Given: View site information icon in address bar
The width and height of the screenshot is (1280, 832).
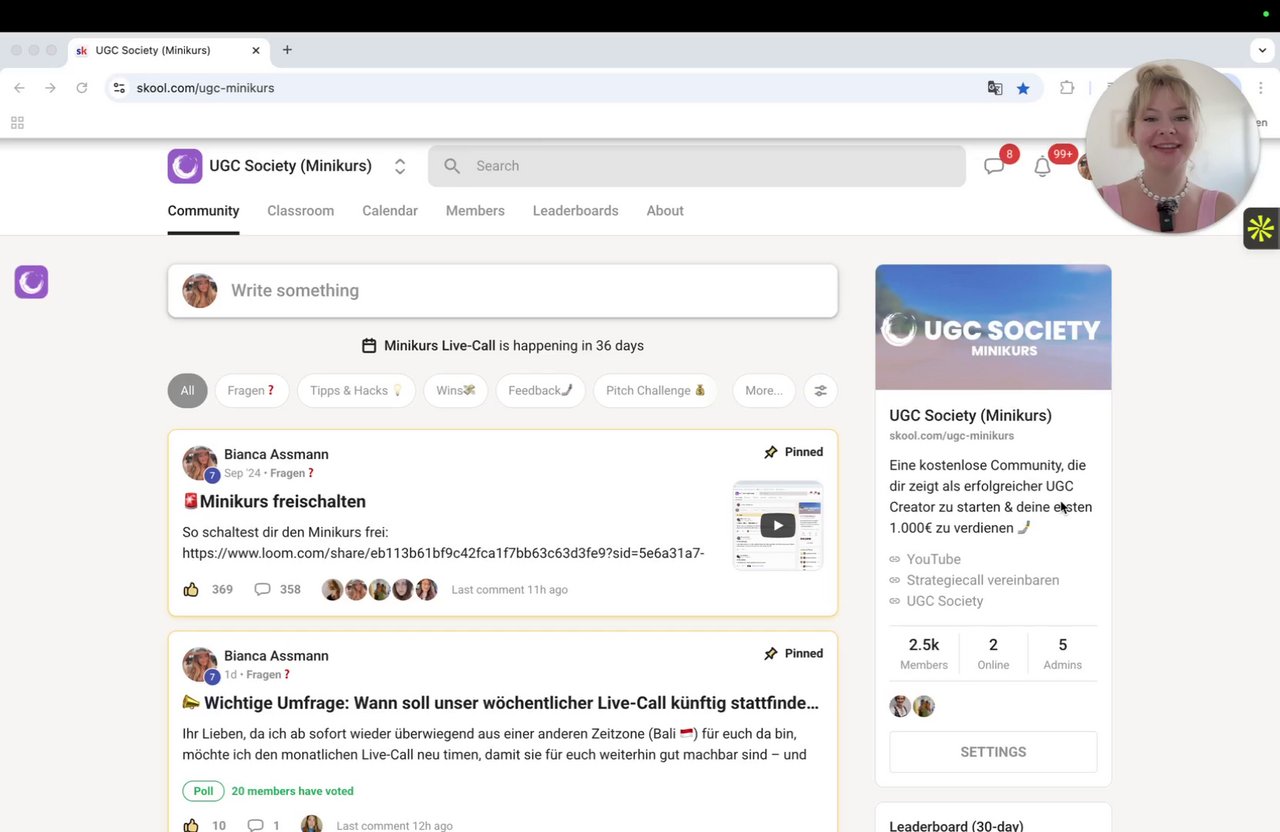Looking at the screenshot, I should coord(119,88).
